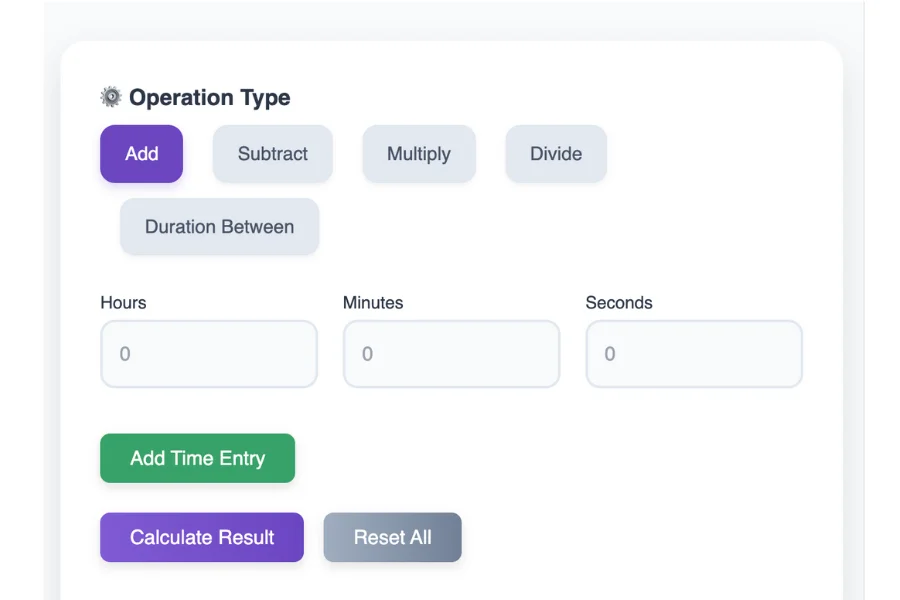The height and width of the screenshot is (600, 900).
Task: Select the Add operation
Action: [141, 154]
